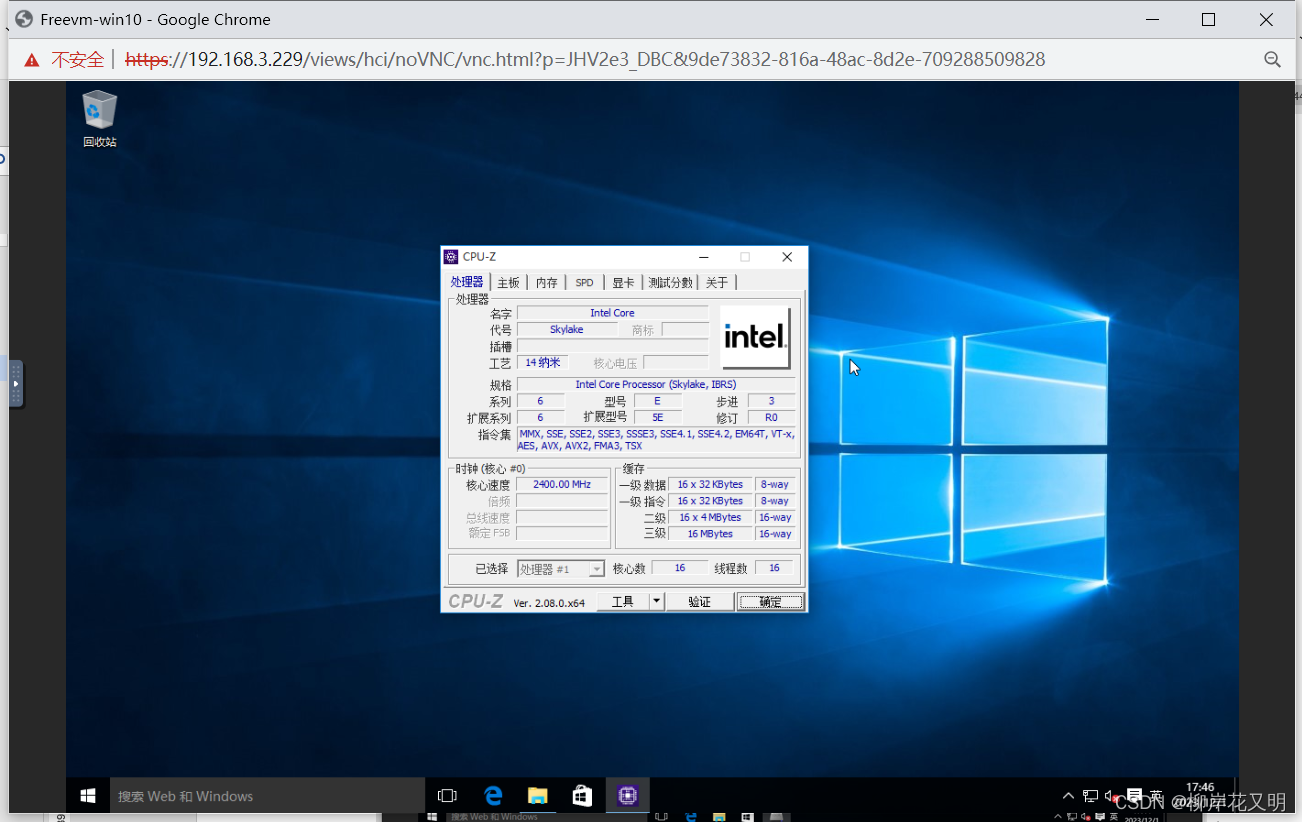Viewport: 1302px width, 822px height.
Task: Open the Recycle Bin desktop icon
Action: 99,119
